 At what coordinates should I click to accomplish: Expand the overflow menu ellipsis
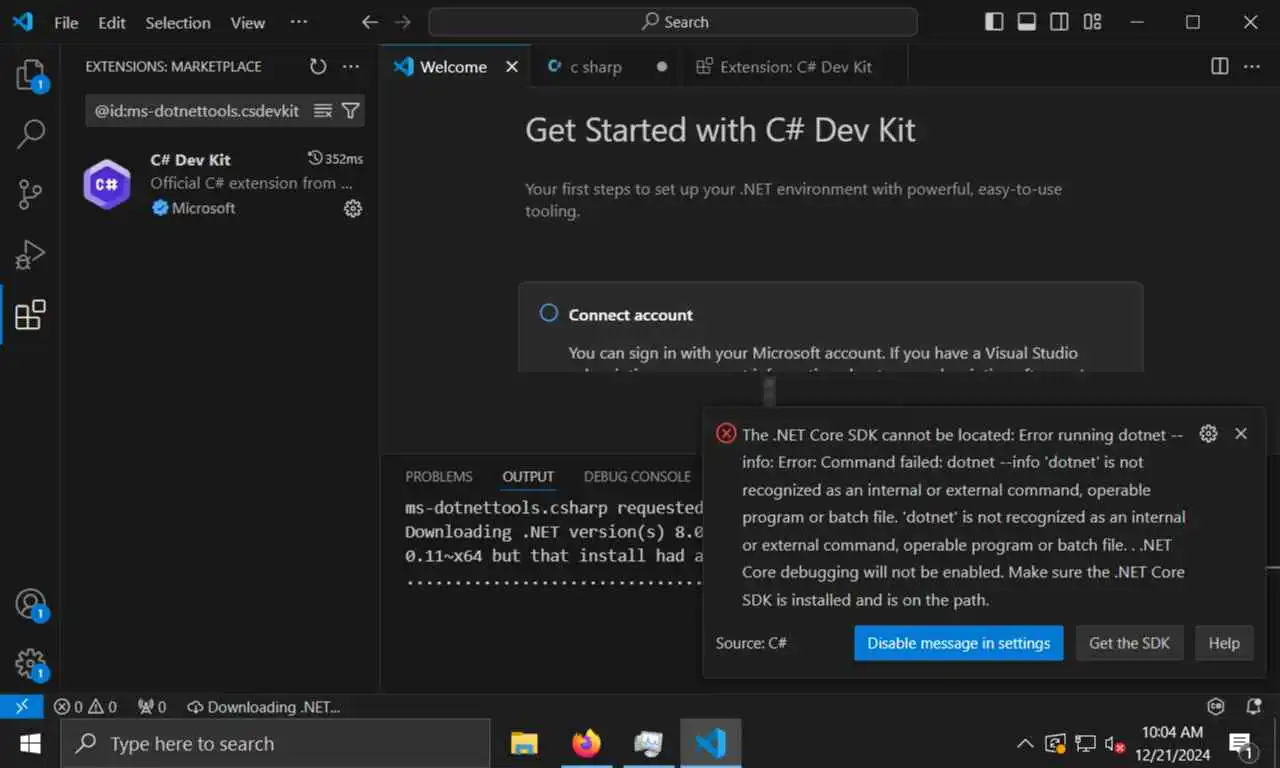pos(298,21)
